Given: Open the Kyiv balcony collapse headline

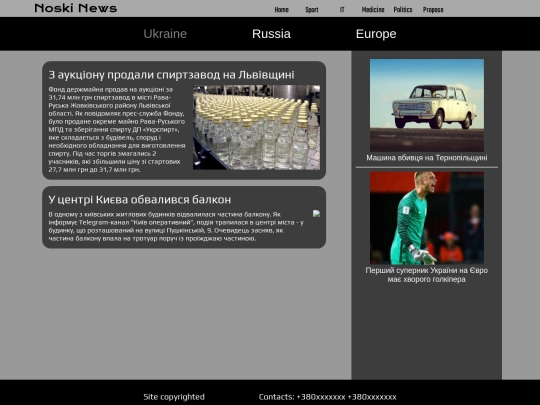Looking at the screenshot, I should pyautogui.click(x=139, y=199).
